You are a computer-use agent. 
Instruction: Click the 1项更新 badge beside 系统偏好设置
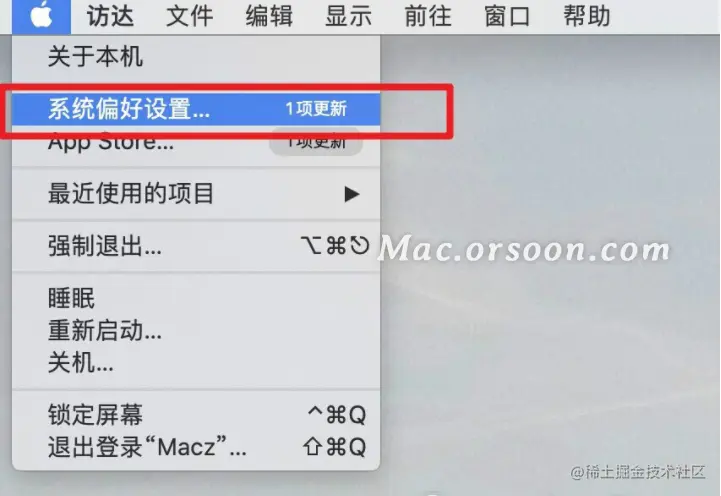(316, 109)
